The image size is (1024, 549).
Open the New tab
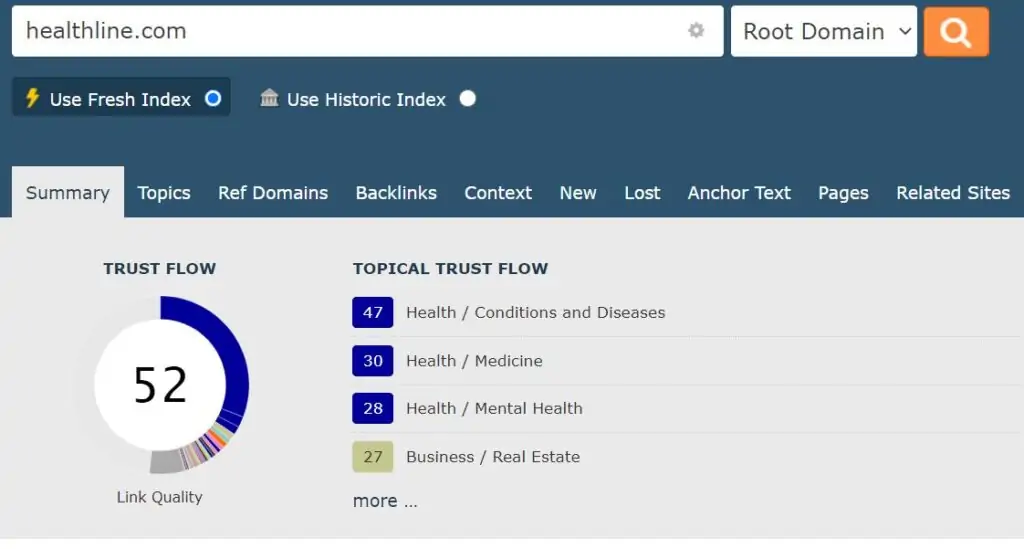click(578, 193)
